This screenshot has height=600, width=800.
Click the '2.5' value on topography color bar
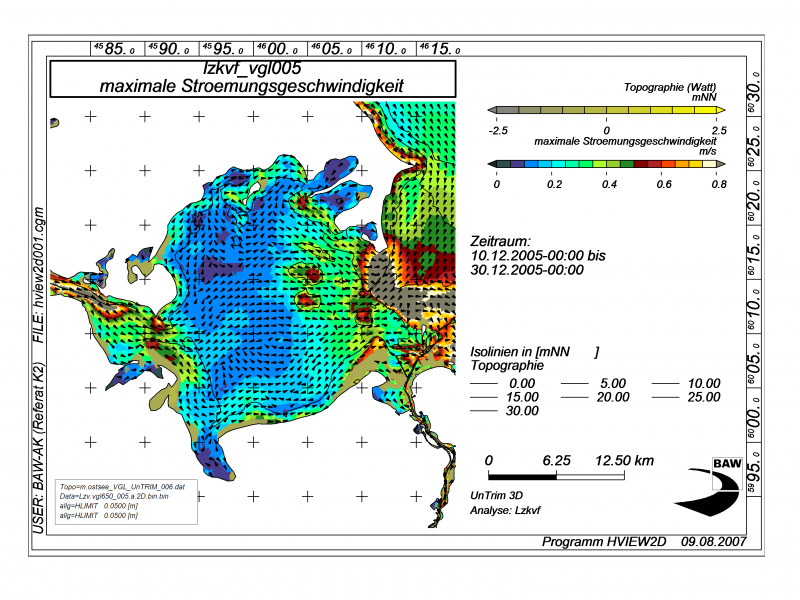point(719,131)
